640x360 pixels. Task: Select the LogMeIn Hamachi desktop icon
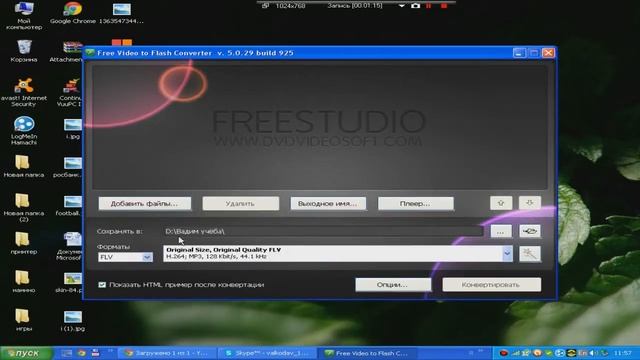click(x=24, y=131)
